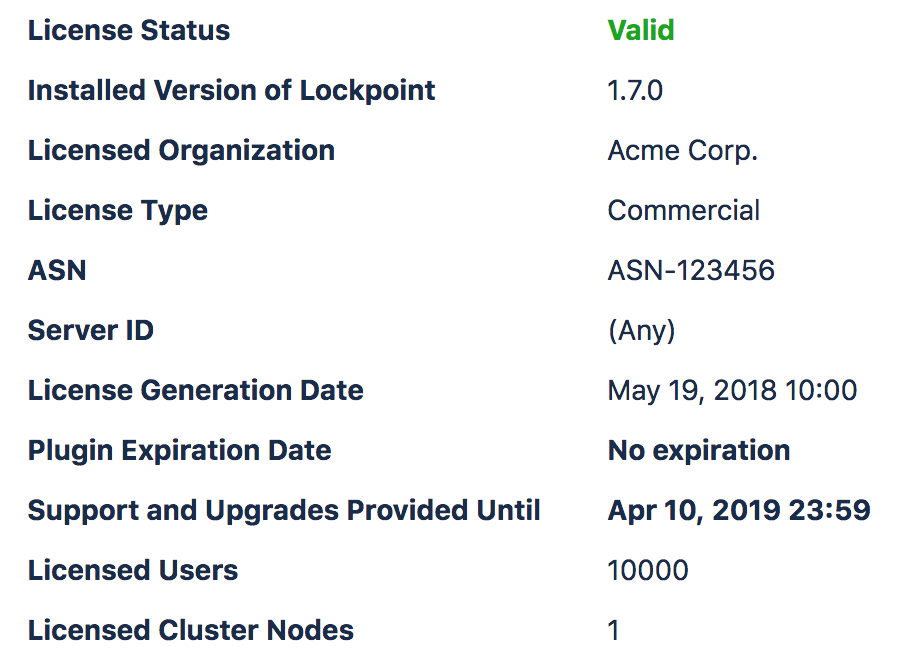This screenshot has height=669, width=901.
Task: Click the ASN-123456 value
Action: click(691, 270)
